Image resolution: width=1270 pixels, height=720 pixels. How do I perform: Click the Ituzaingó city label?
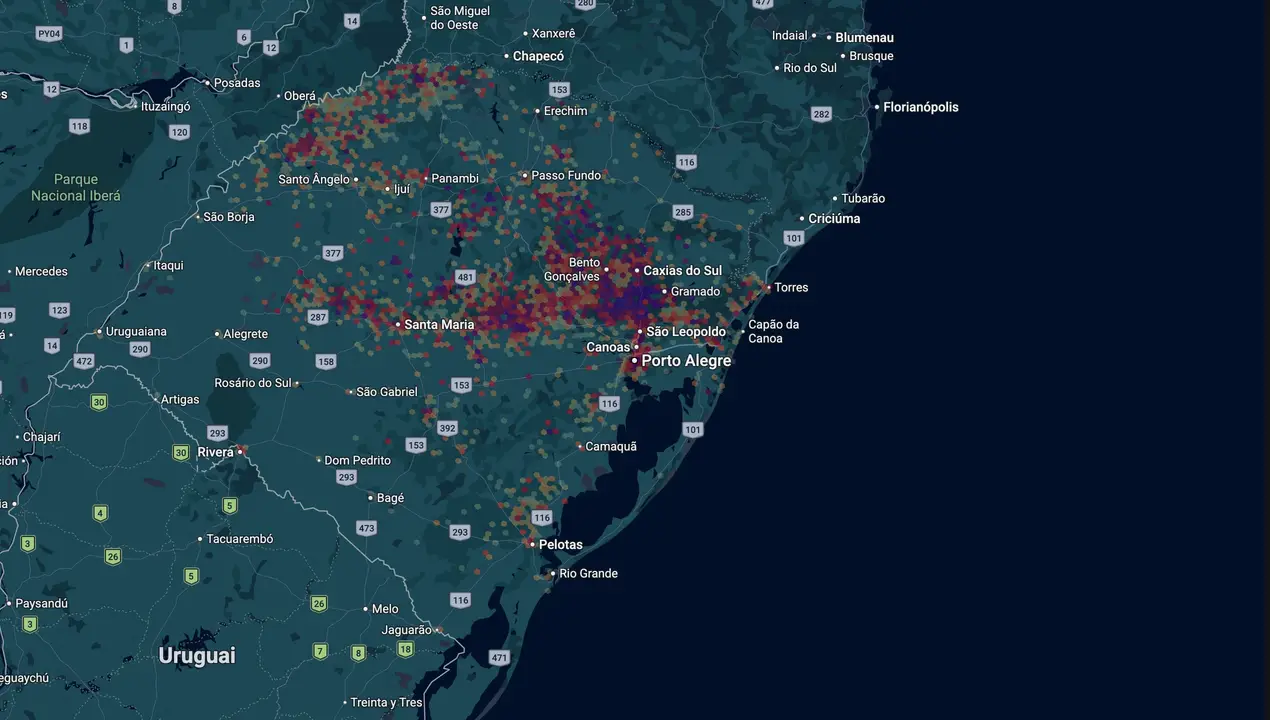165,105
